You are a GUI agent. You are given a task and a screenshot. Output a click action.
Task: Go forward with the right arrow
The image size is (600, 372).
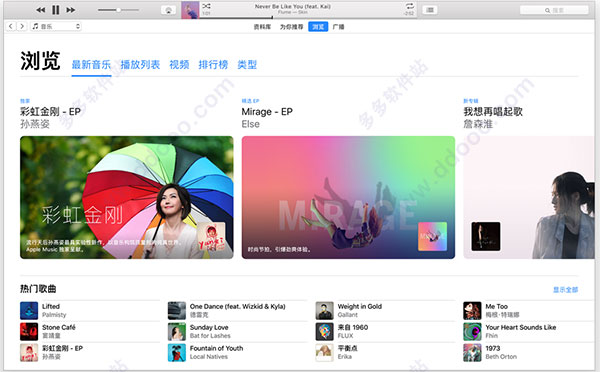pos(22,26)
